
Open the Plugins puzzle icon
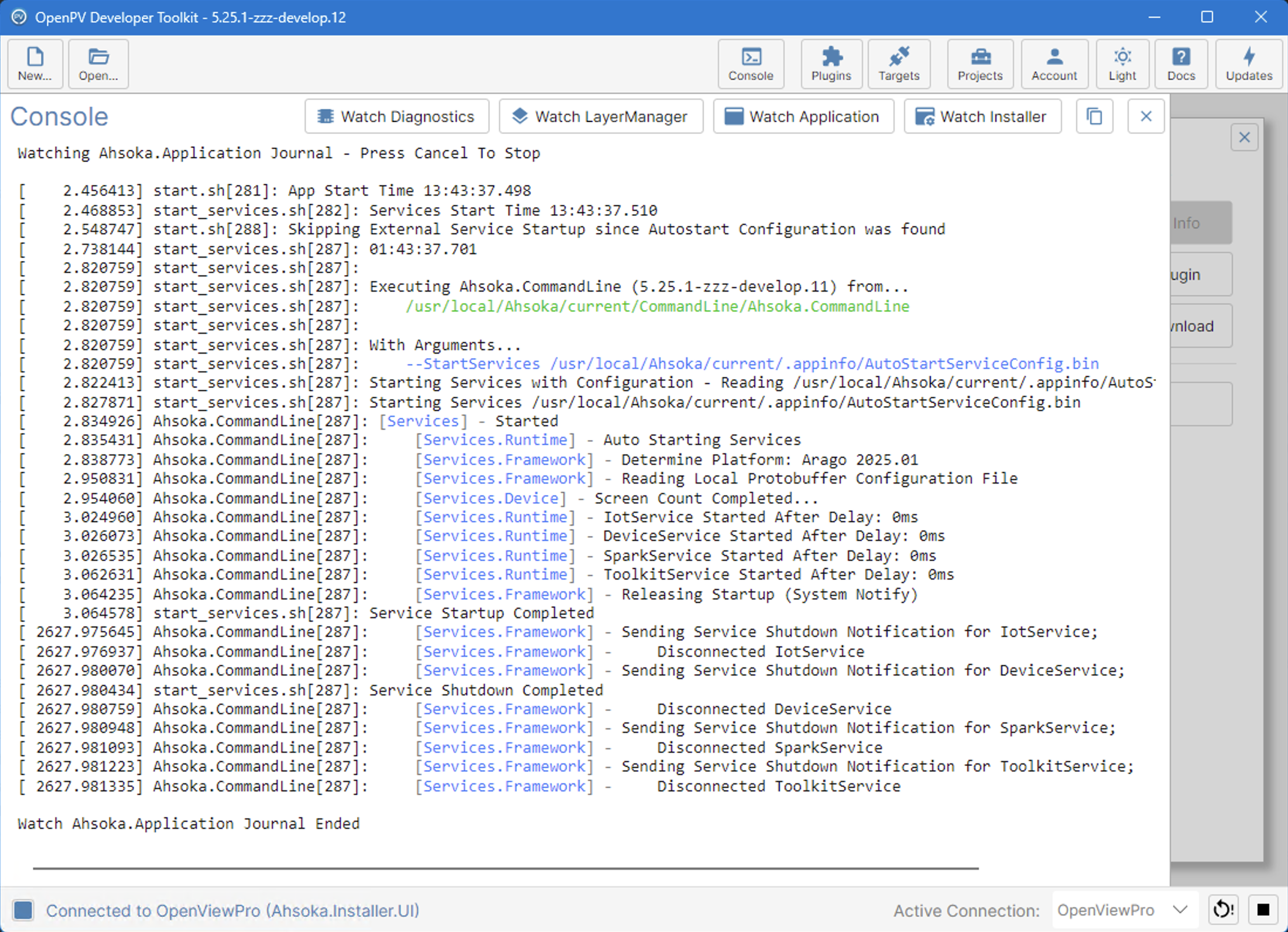pyautogui.click(x=831, y=64)
